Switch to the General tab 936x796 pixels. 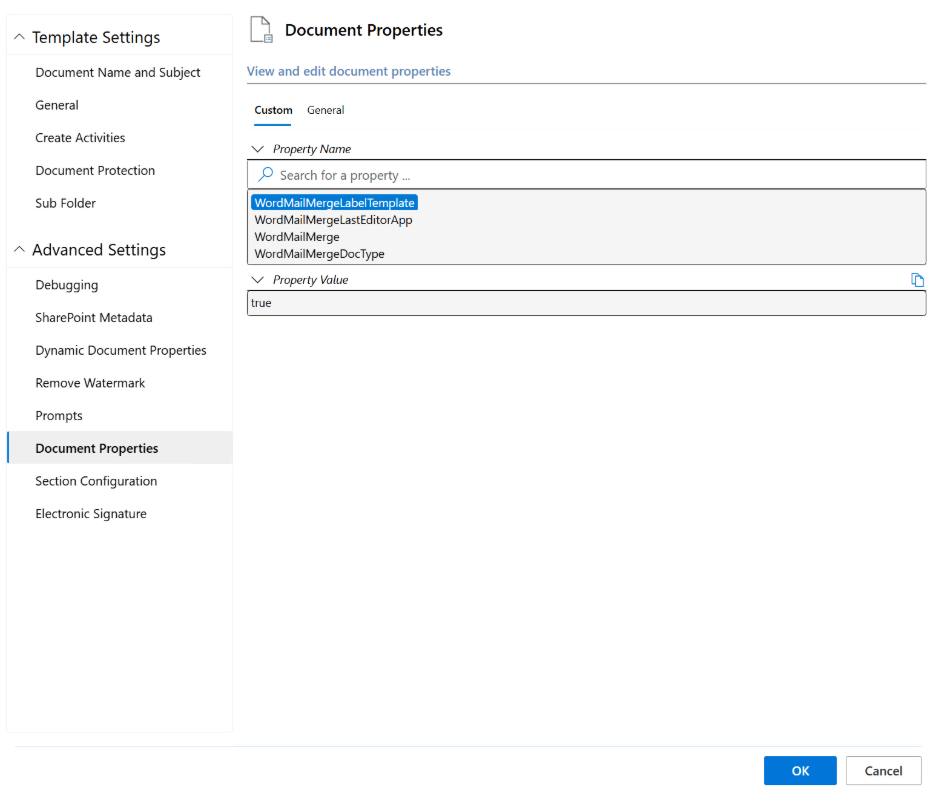click(x=325, y=110)
